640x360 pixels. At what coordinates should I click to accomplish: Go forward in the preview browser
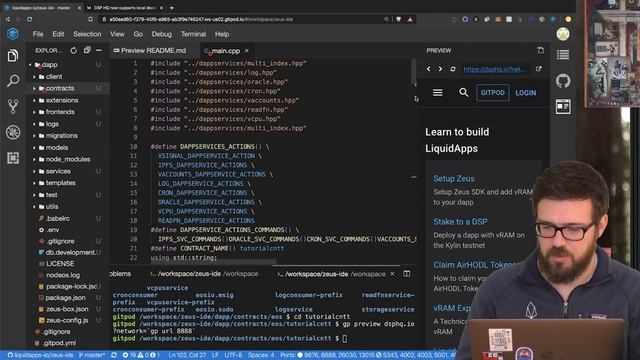440,69
